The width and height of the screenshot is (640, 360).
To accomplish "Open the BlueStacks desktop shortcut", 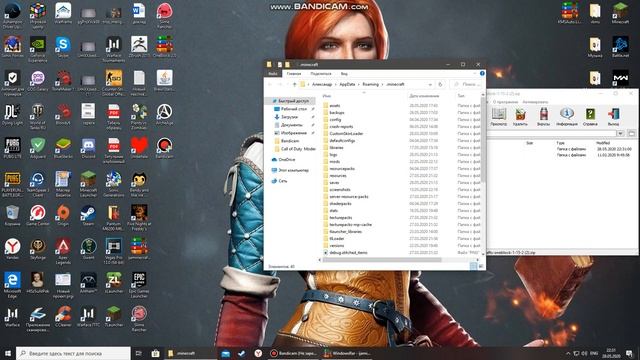I will [x=63, y=147].
